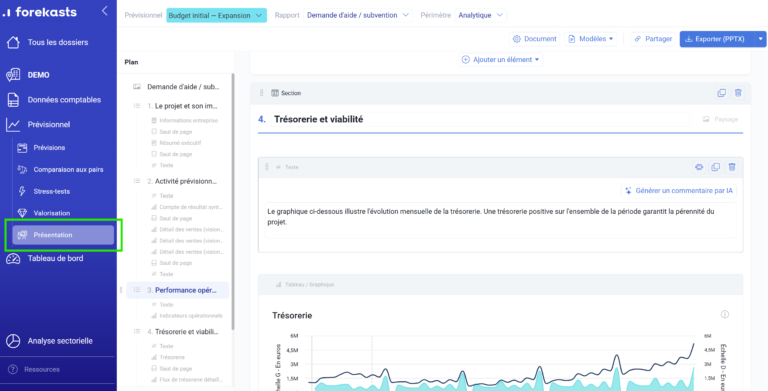
Task: Open Ajouter un élément menu
Action: 501,60
